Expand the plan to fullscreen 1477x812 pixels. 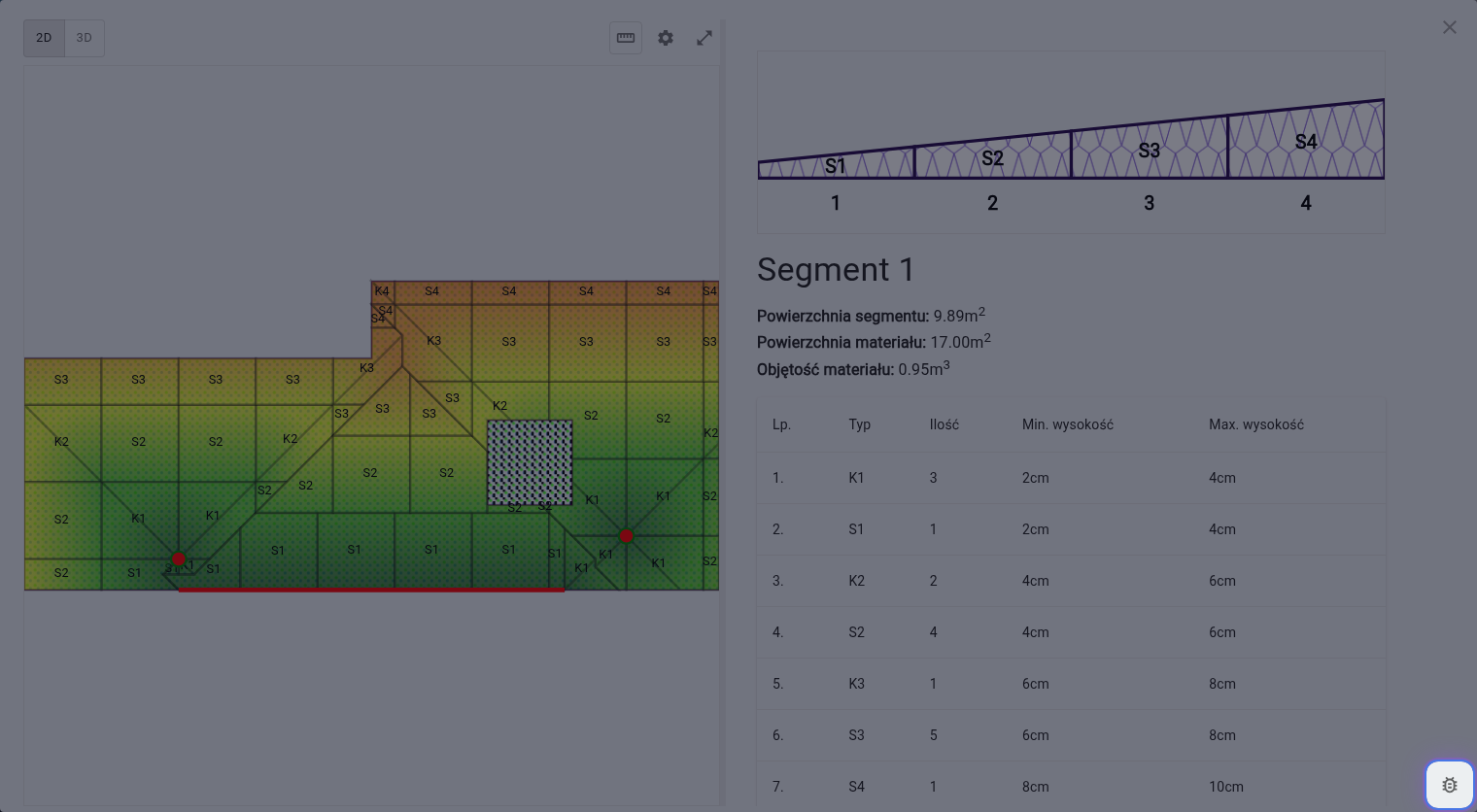click(x=704, y=38)
